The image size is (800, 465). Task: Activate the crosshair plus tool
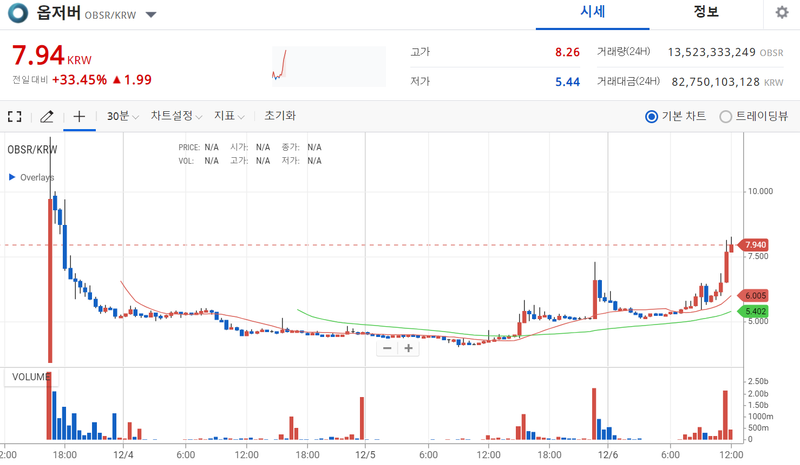point(79,117)
